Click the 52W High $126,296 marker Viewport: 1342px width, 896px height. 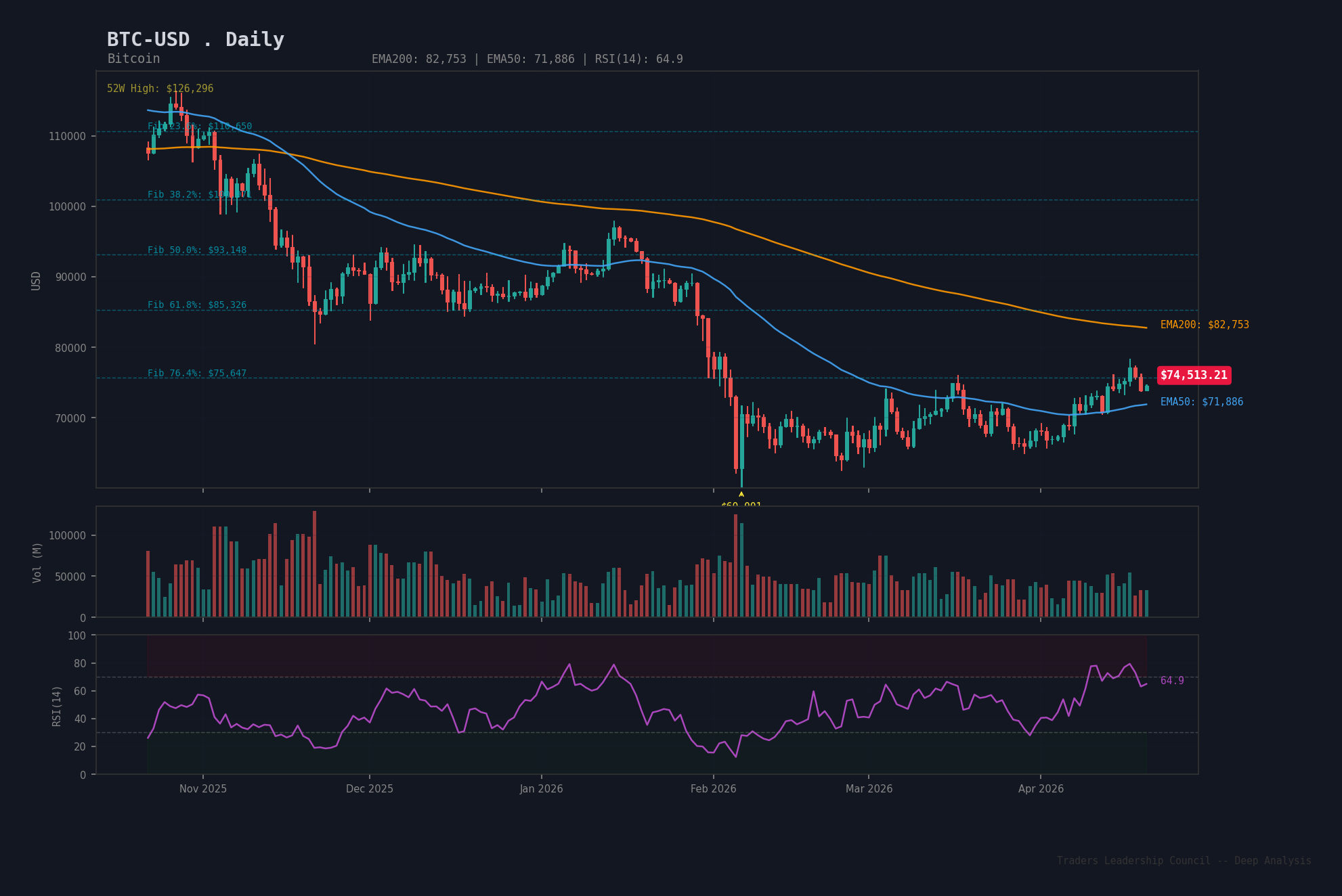(160, 88)
